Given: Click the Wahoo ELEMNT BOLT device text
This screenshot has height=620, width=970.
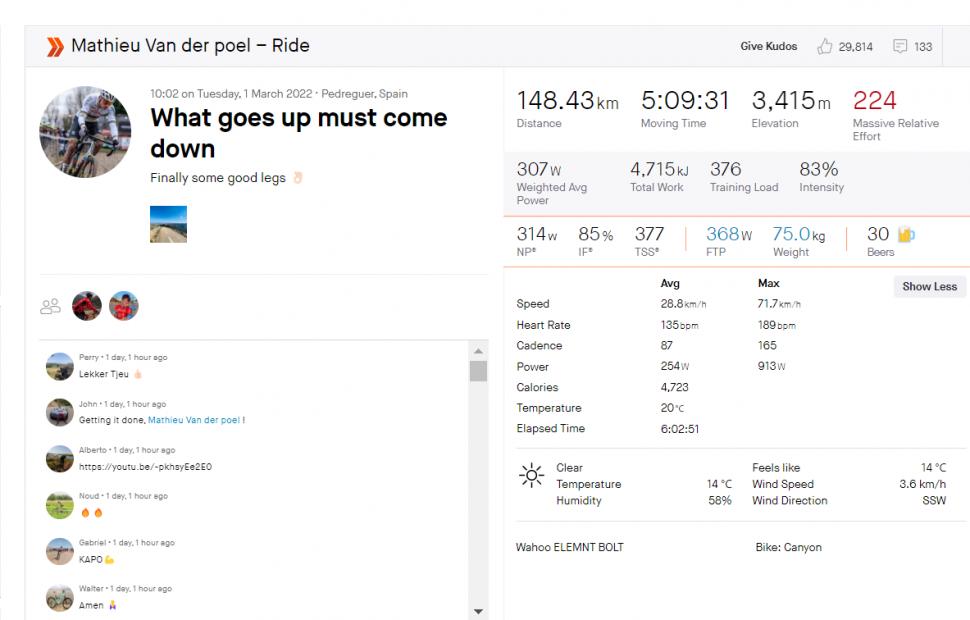Looking at the screenshot, I should tap(570, 547).
